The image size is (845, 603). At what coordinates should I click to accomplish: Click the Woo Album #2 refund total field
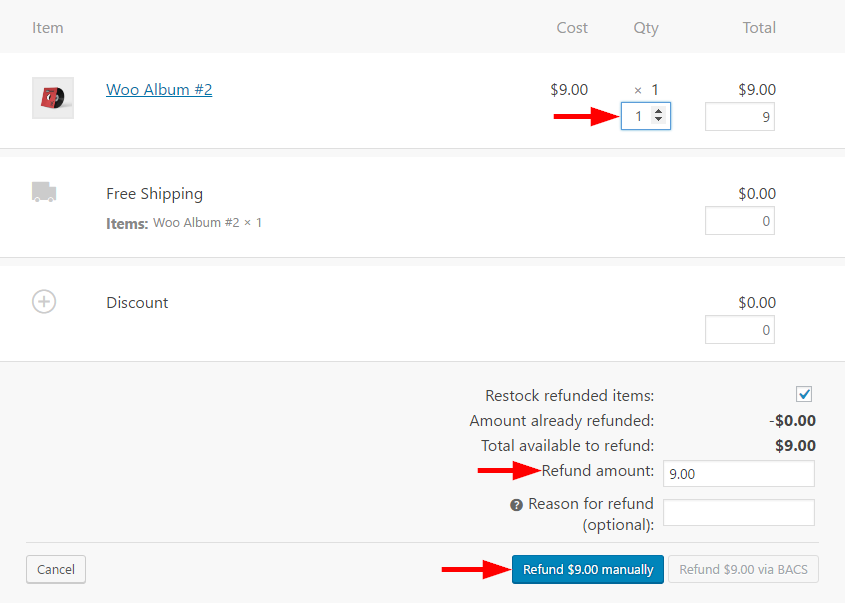739,117
